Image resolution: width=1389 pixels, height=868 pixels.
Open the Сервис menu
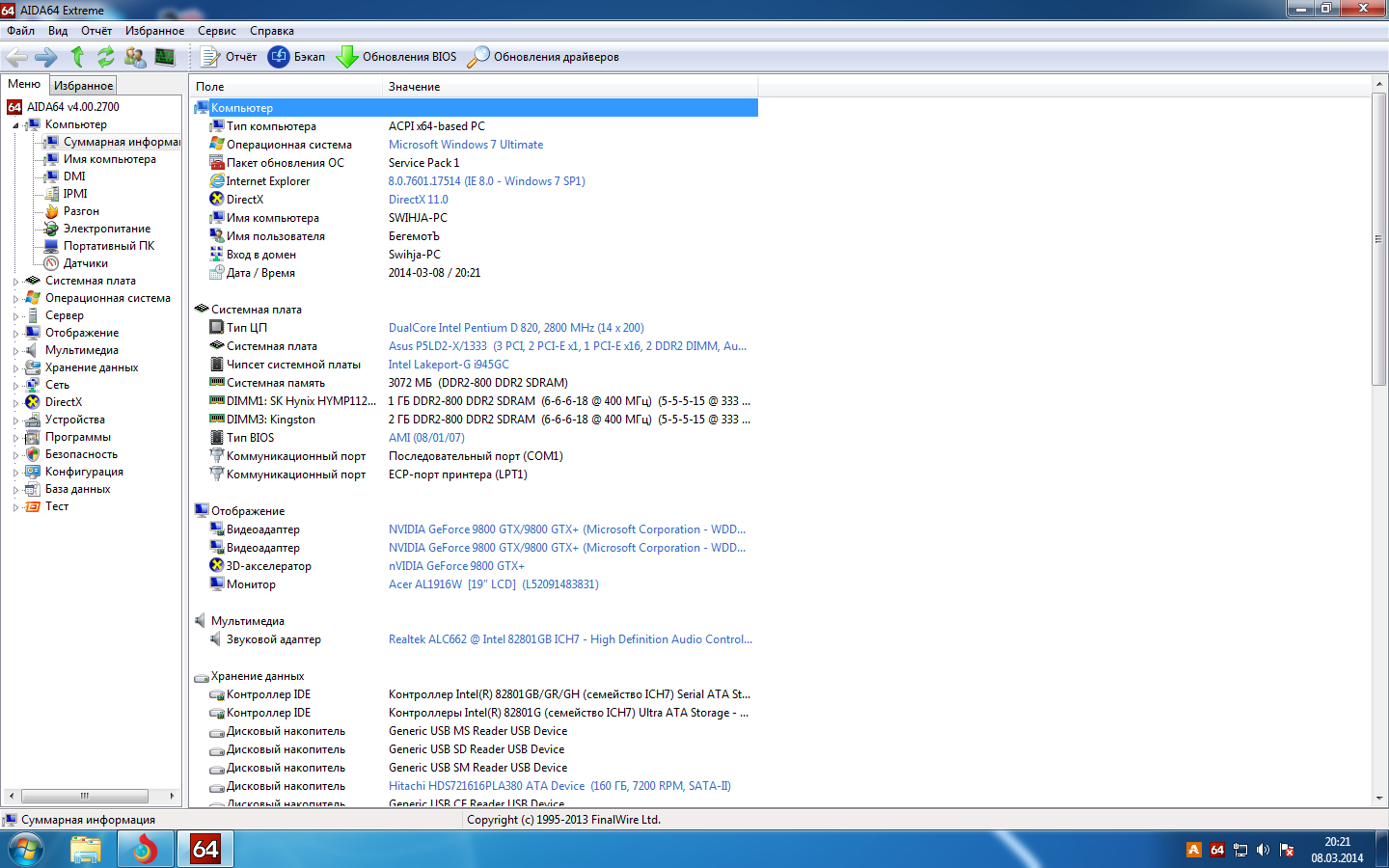coord(216,31)
